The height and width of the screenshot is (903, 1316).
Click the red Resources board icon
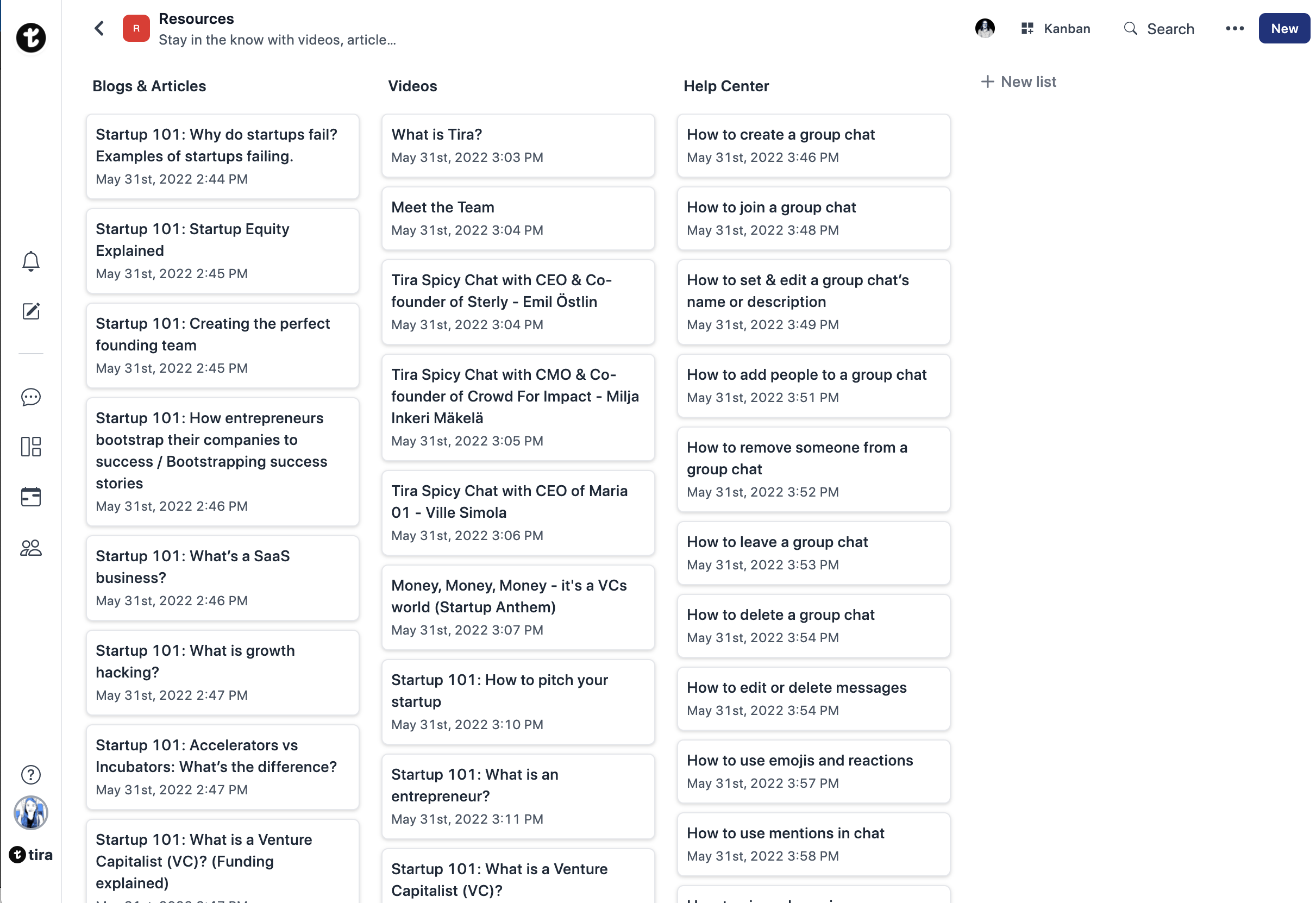click(x=136, y=28)
